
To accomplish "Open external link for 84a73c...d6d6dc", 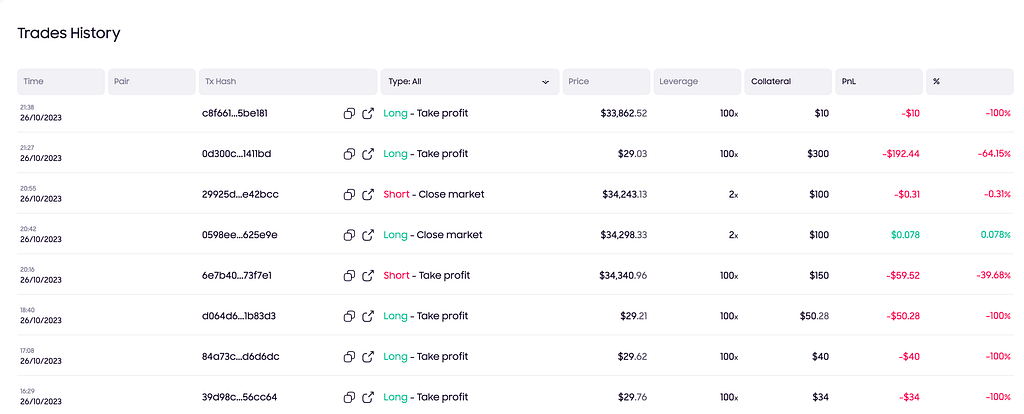I will click(x=368, y=357).
